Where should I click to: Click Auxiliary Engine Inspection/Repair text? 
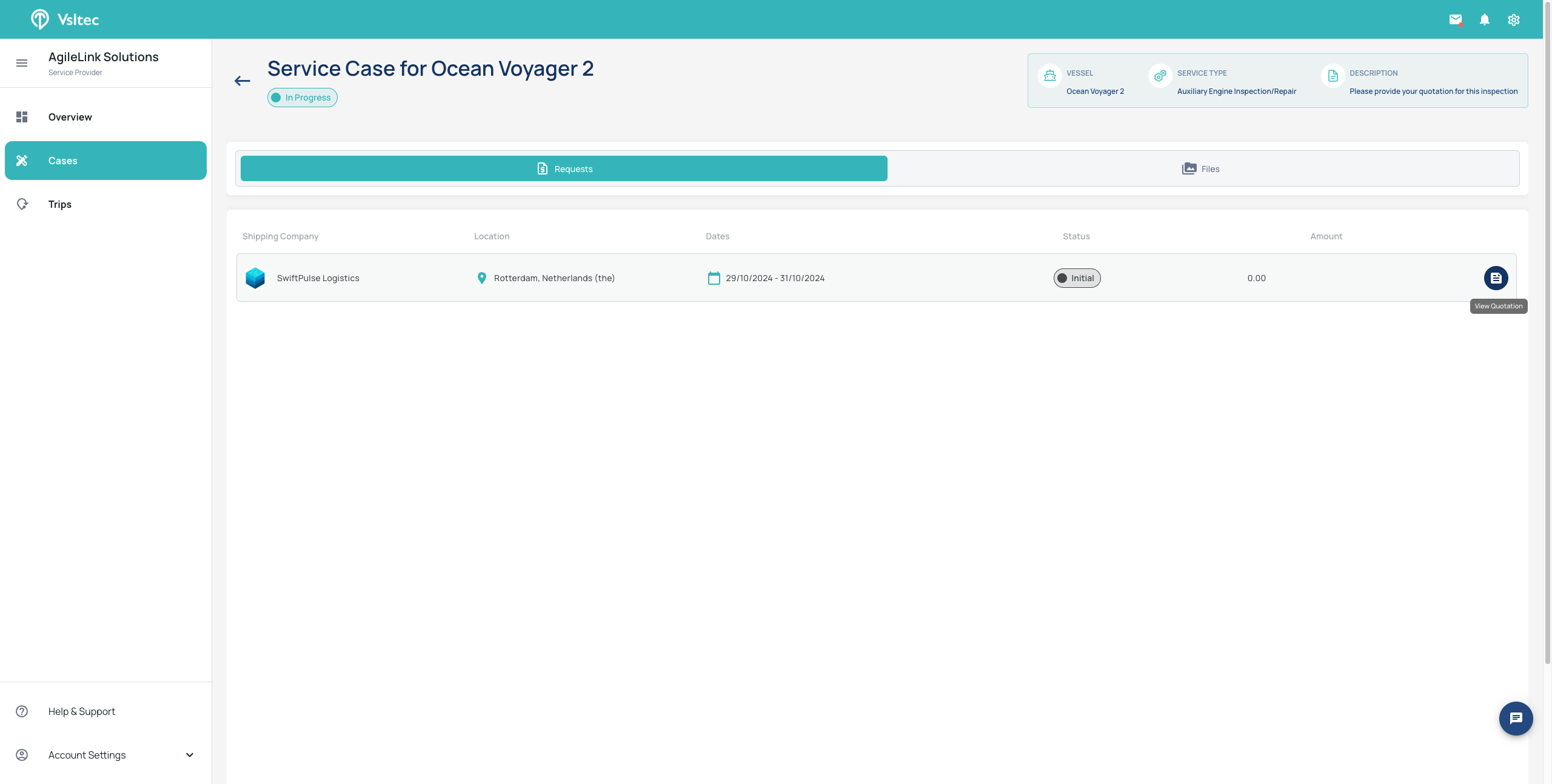(x=1237, y=91)
